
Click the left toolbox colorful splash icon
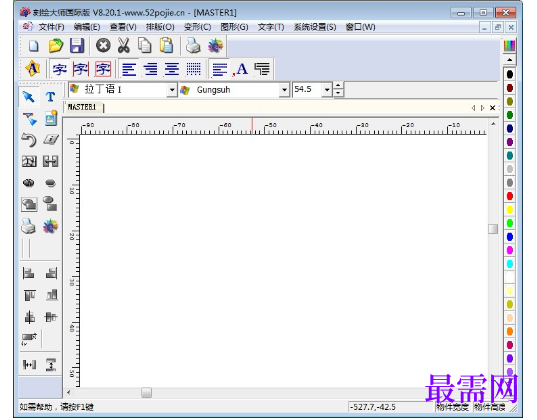point(50,226)
